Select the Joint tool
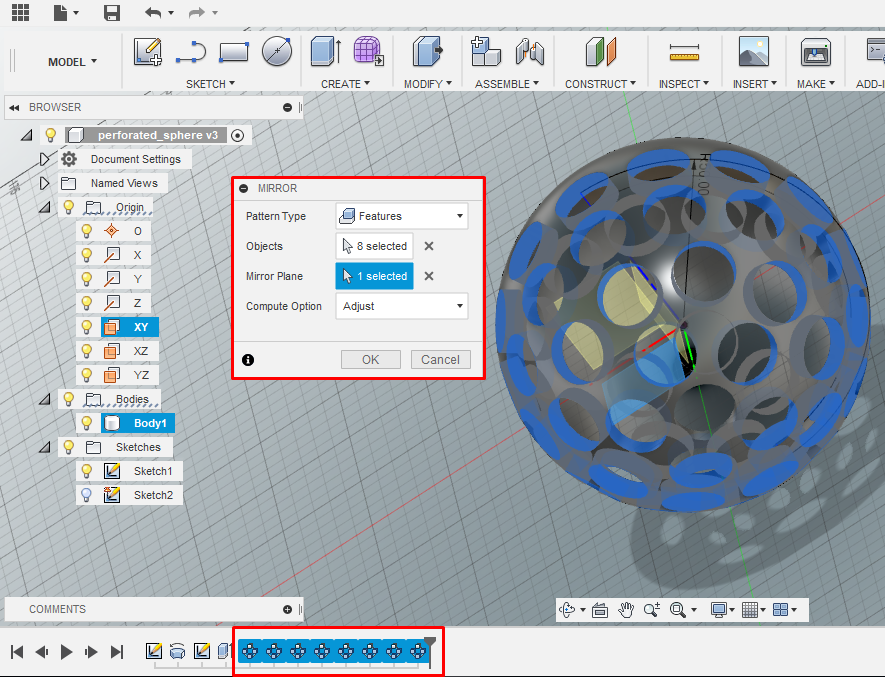Viewport: 885px width, 677px height. [529, 51]
